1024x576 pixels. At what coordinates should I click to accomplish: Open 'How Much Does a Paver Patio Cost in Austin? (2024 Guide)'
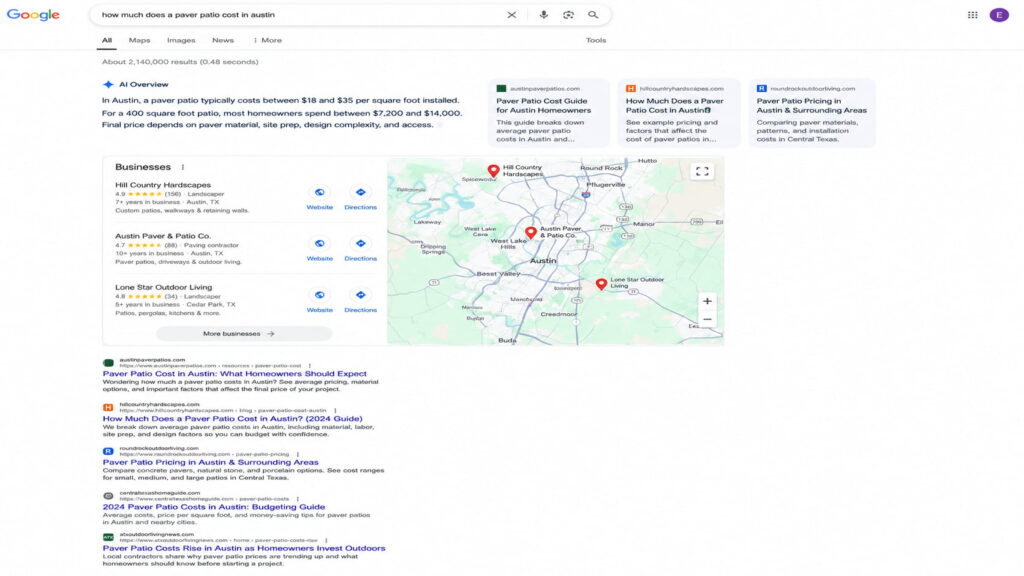232,419
